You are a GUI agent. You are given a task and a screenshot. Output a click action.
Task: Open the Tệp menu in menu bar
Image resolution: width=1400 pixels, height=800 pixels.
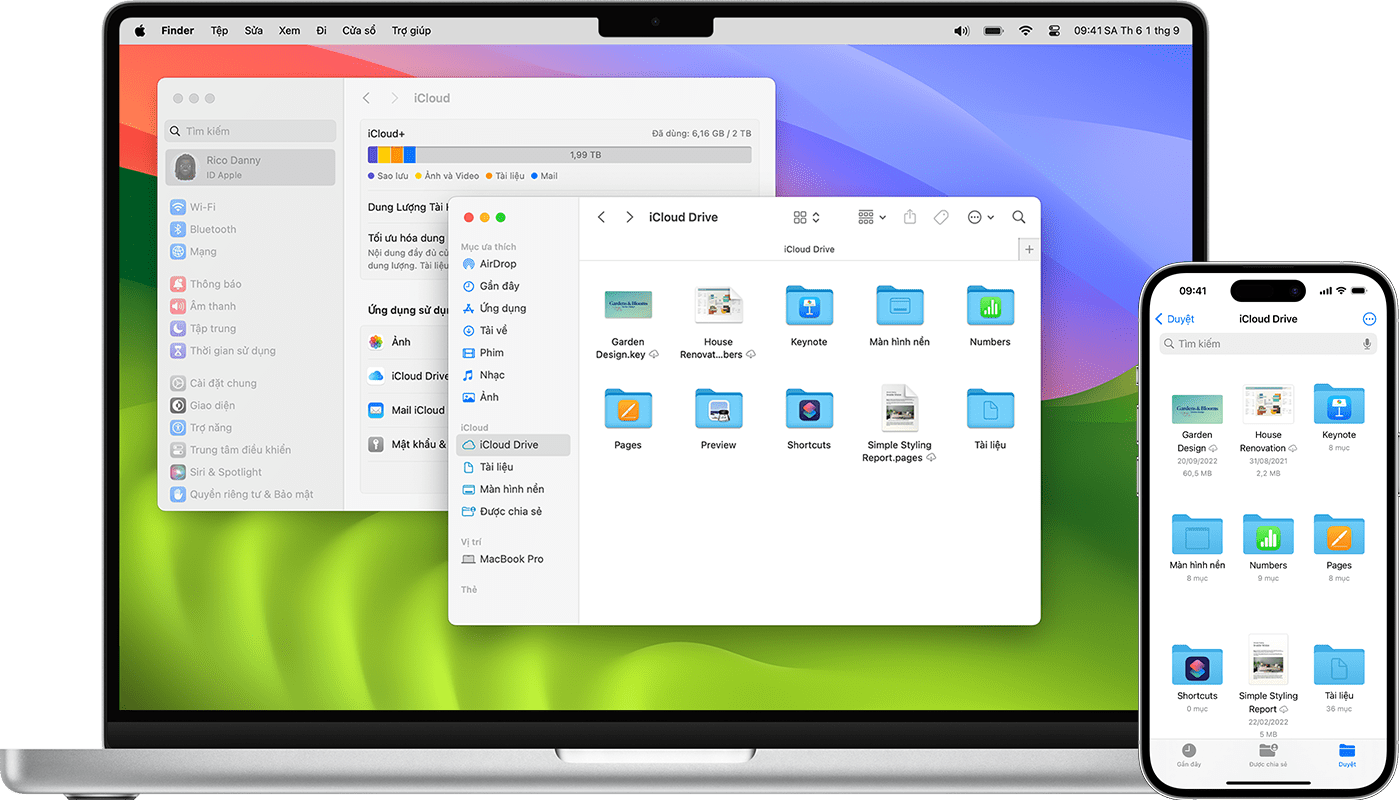(x=219, y=31)
